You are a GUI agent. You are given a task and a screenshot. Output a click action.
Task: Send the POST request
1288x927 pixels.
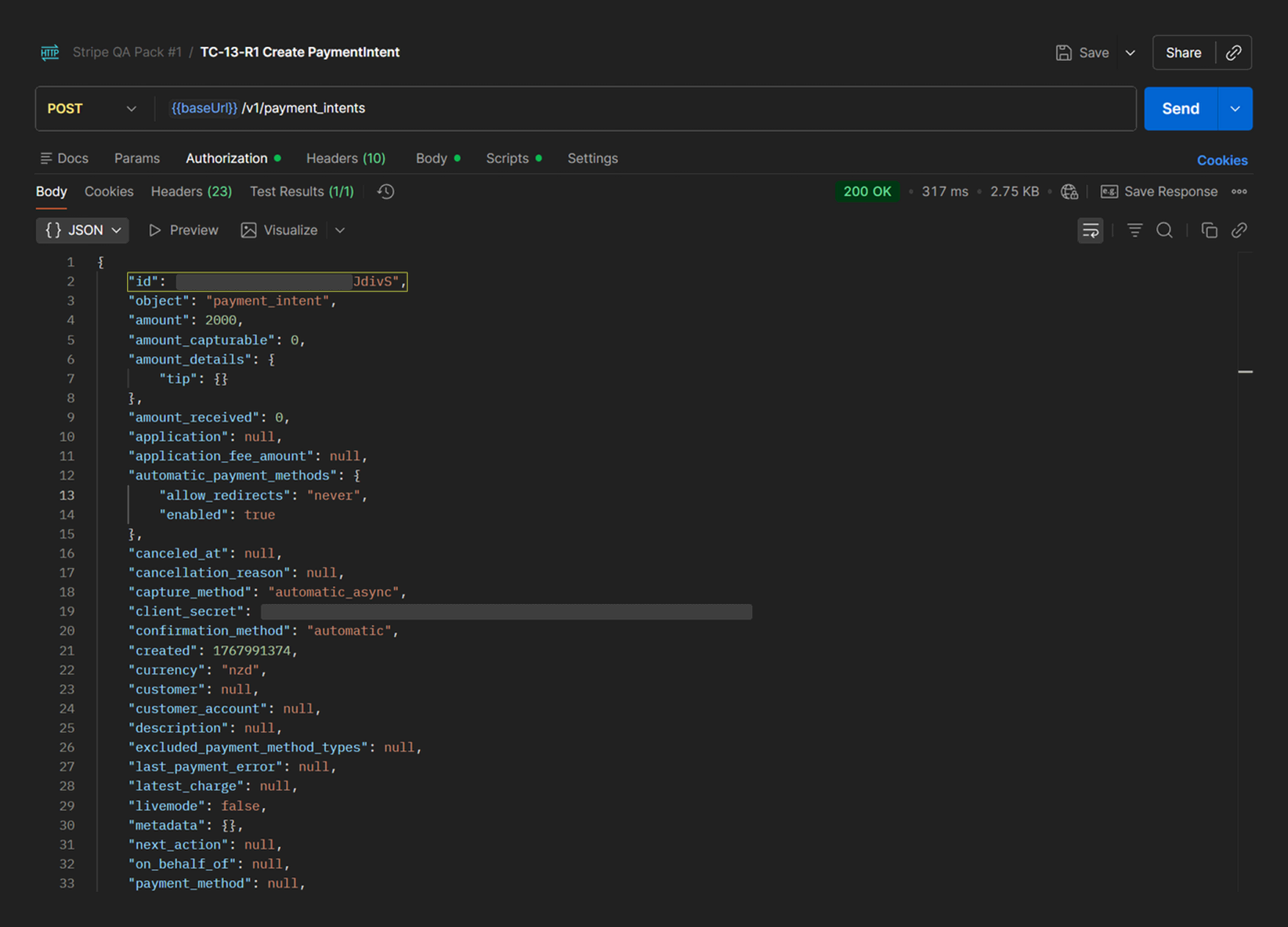click(x=1180, y=109)
